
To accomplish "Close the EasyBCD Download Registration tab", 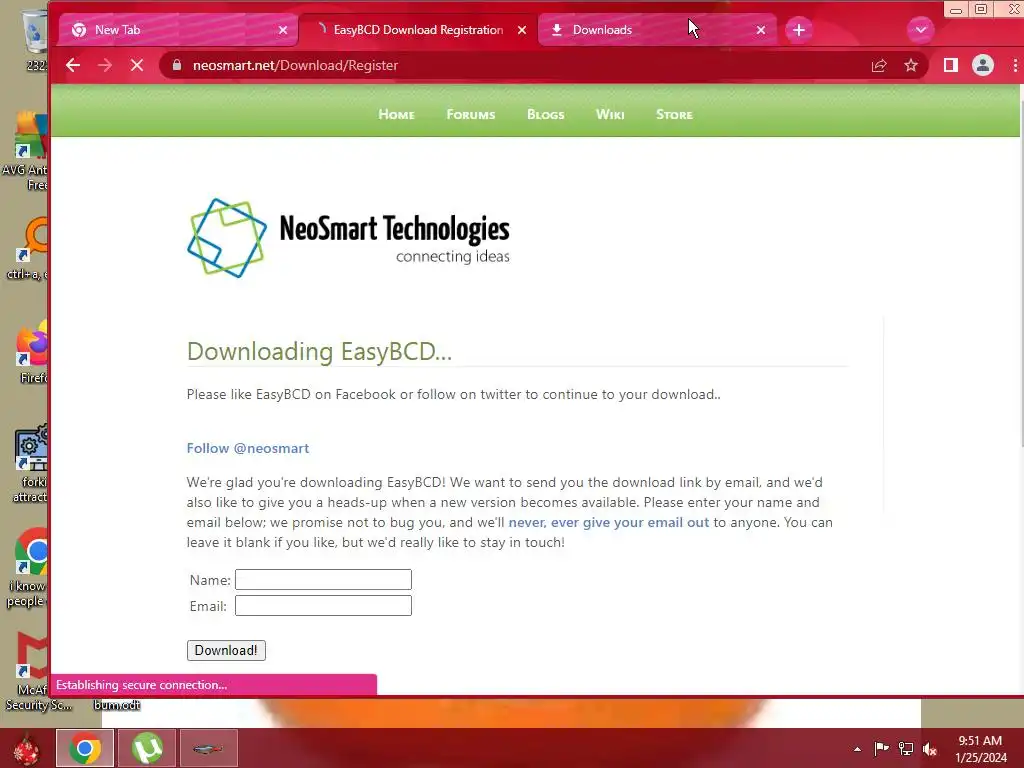I will coord(522,30).
